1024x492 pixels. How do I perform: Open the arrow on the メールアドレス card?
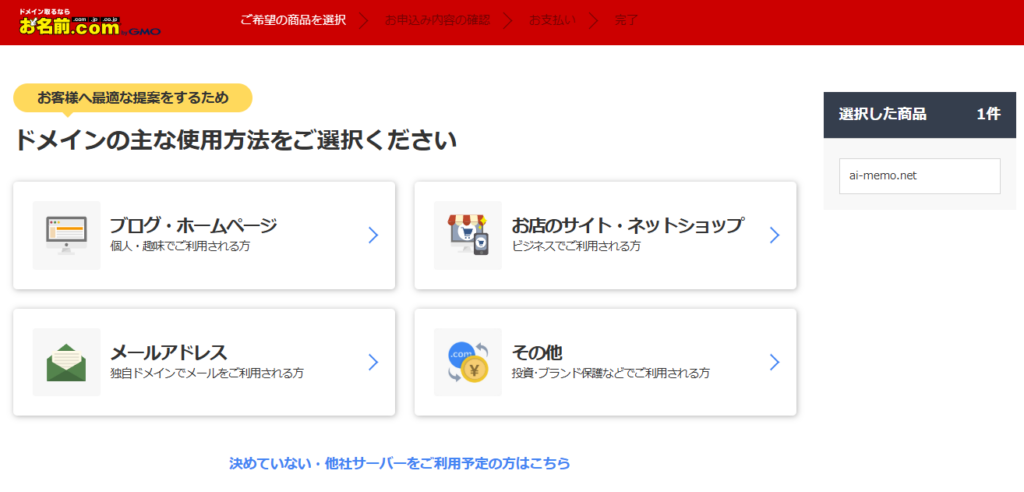[373, 362]
